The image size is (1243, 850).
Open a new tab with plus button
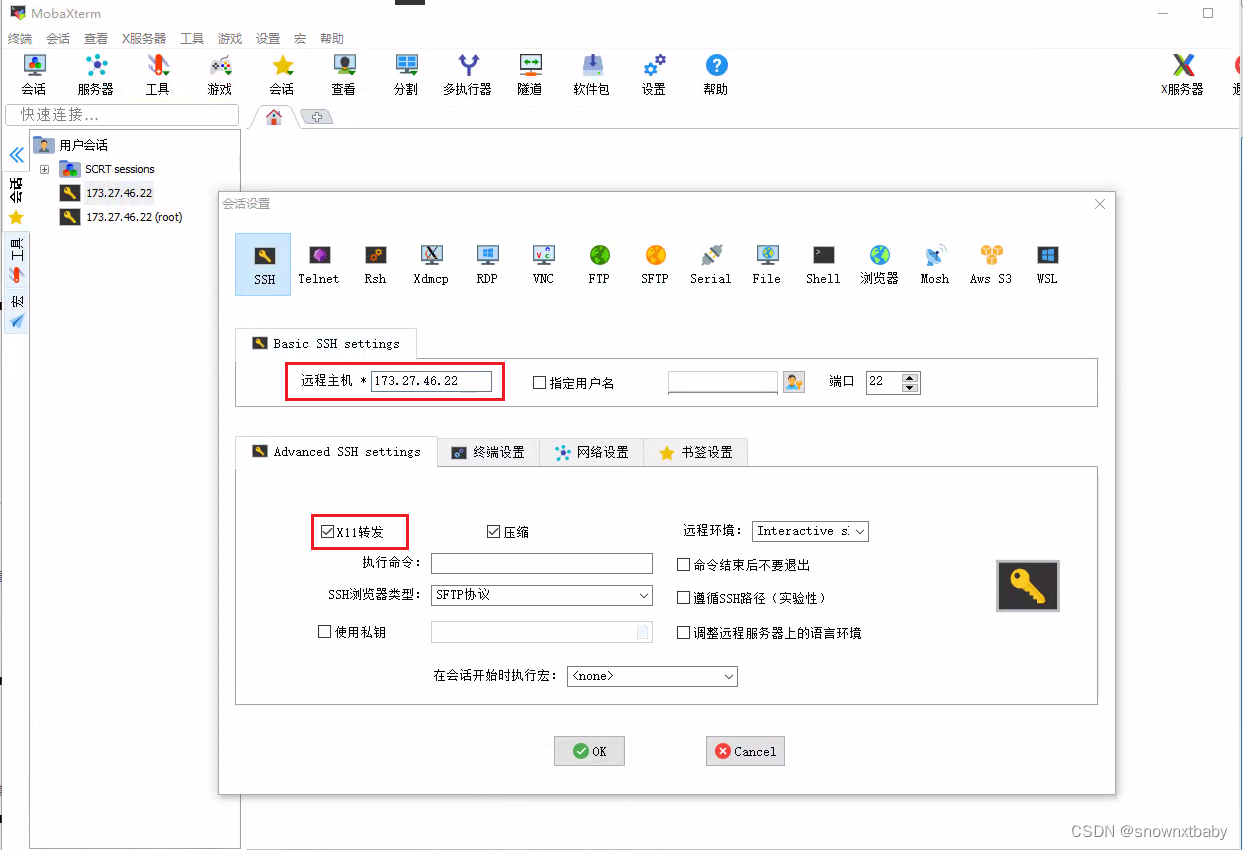pos(317,117)
